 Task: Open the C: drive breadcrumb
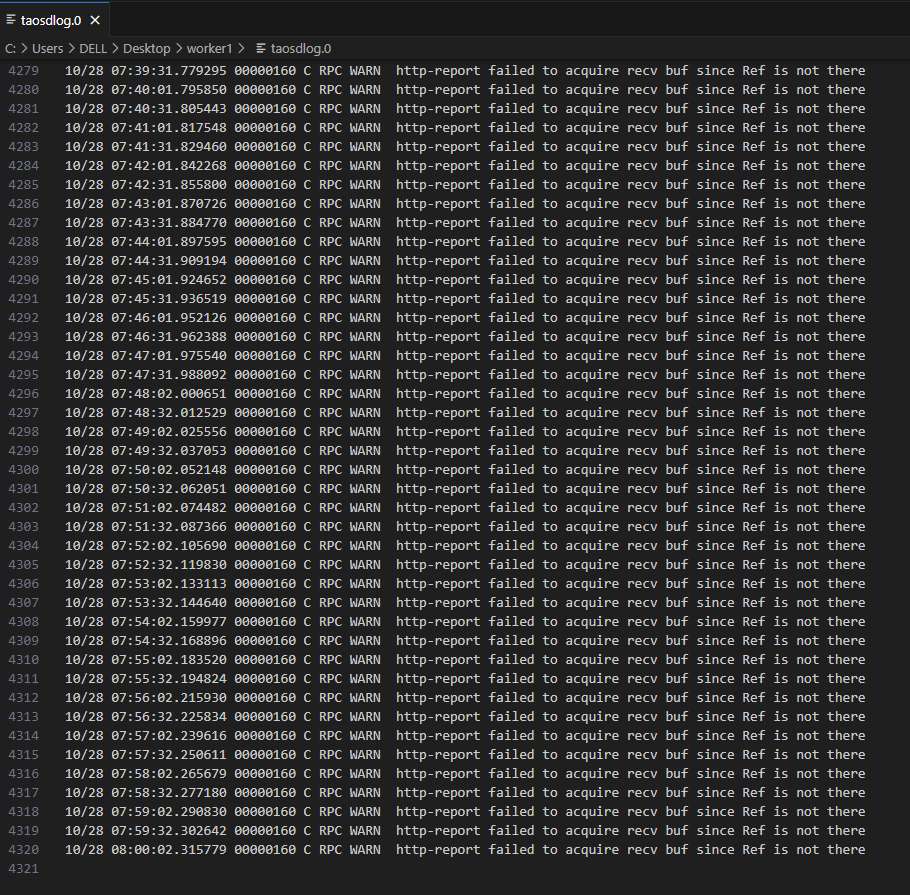click(10, 48)
